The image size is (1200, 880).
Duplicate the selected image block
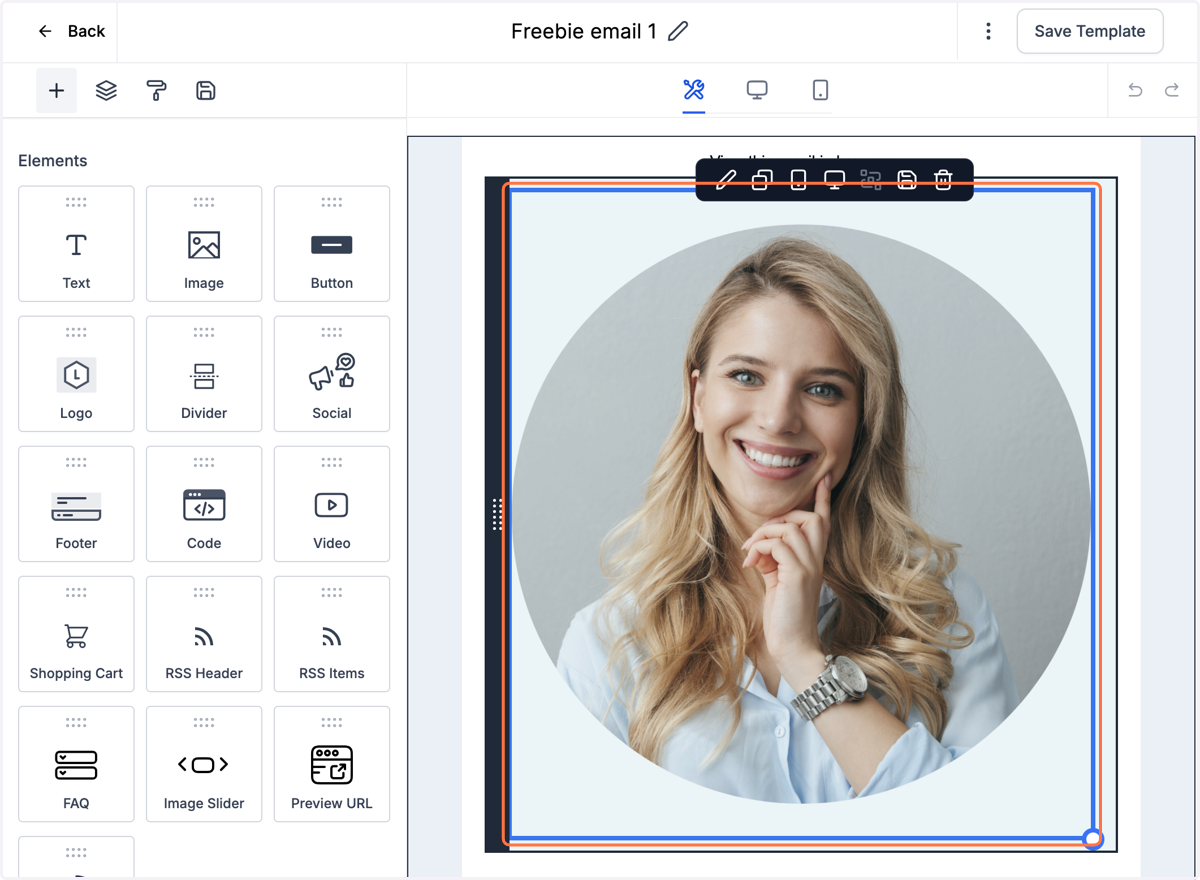click(762, 180)
